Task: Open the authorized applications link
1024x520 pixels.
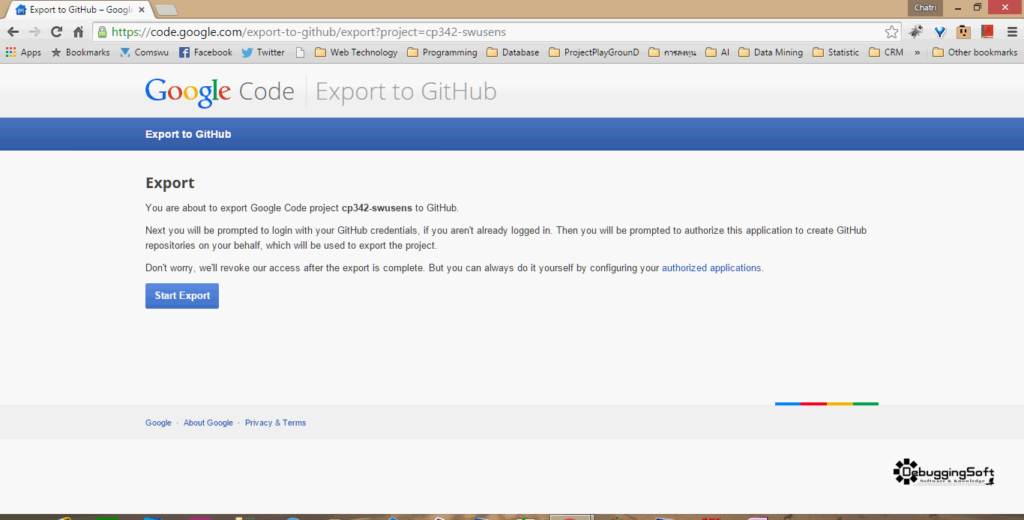Action: 711,268
